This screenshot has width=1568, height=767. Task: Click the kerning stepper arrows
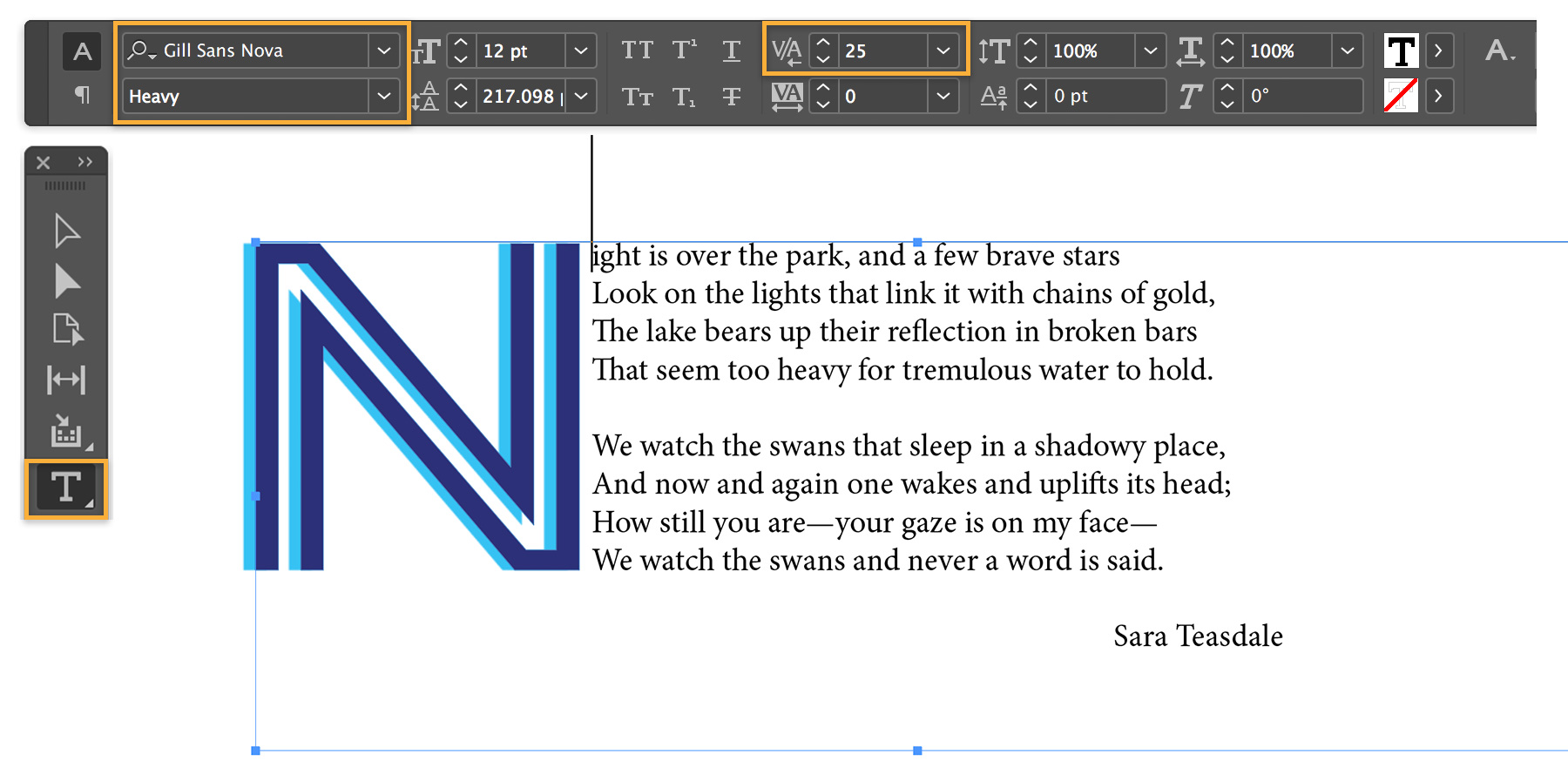tap(823, 50)
